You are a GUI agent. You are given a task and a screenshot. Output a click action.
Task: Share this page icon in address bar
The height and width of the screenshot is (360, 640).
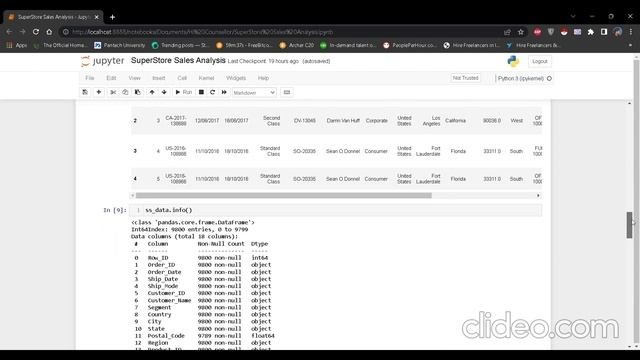coord(507,32)
